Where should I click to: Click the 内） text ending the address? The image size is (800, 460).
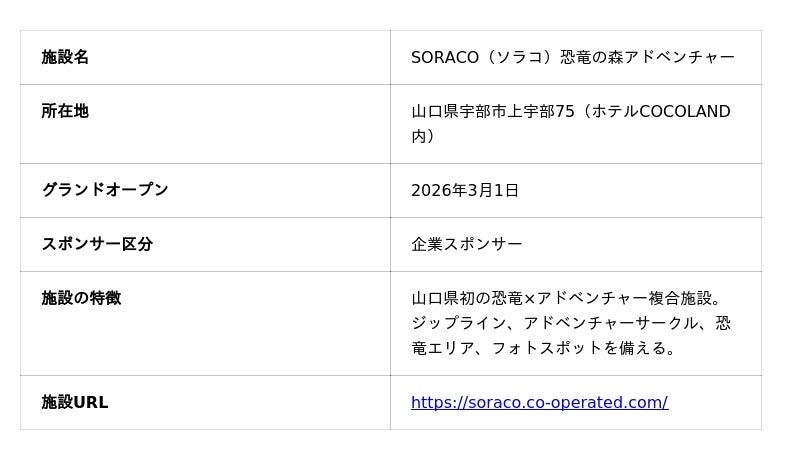423,136
